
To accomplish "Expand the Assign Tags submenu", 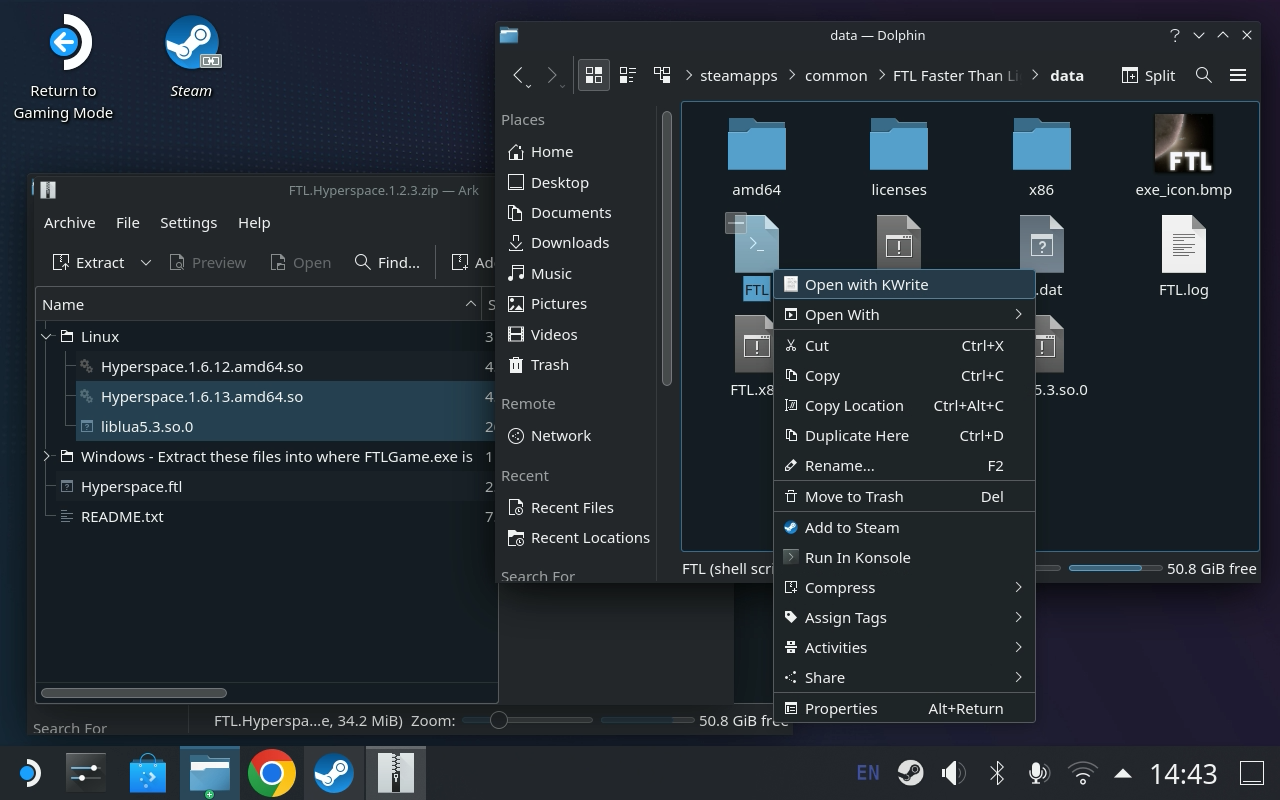I will pyautogui.click(x=904, y=617).
